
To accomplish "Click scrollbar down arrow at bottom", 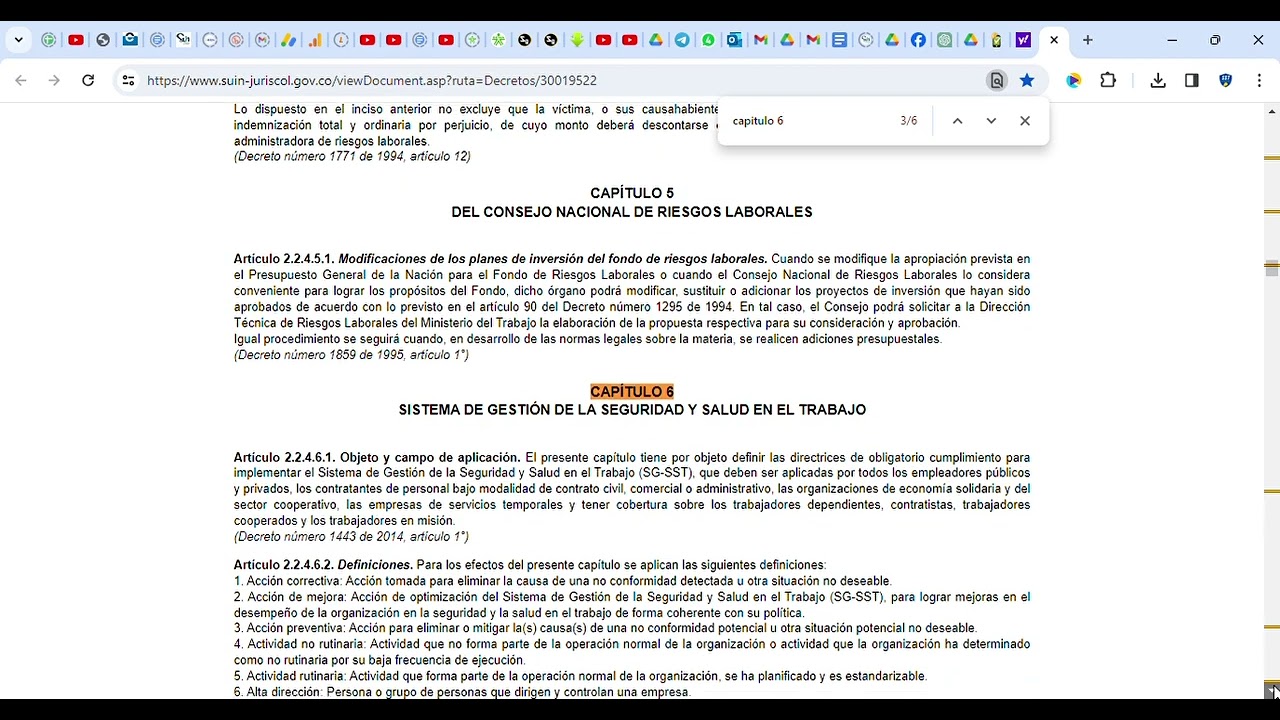I will (x=1272, y=691).
